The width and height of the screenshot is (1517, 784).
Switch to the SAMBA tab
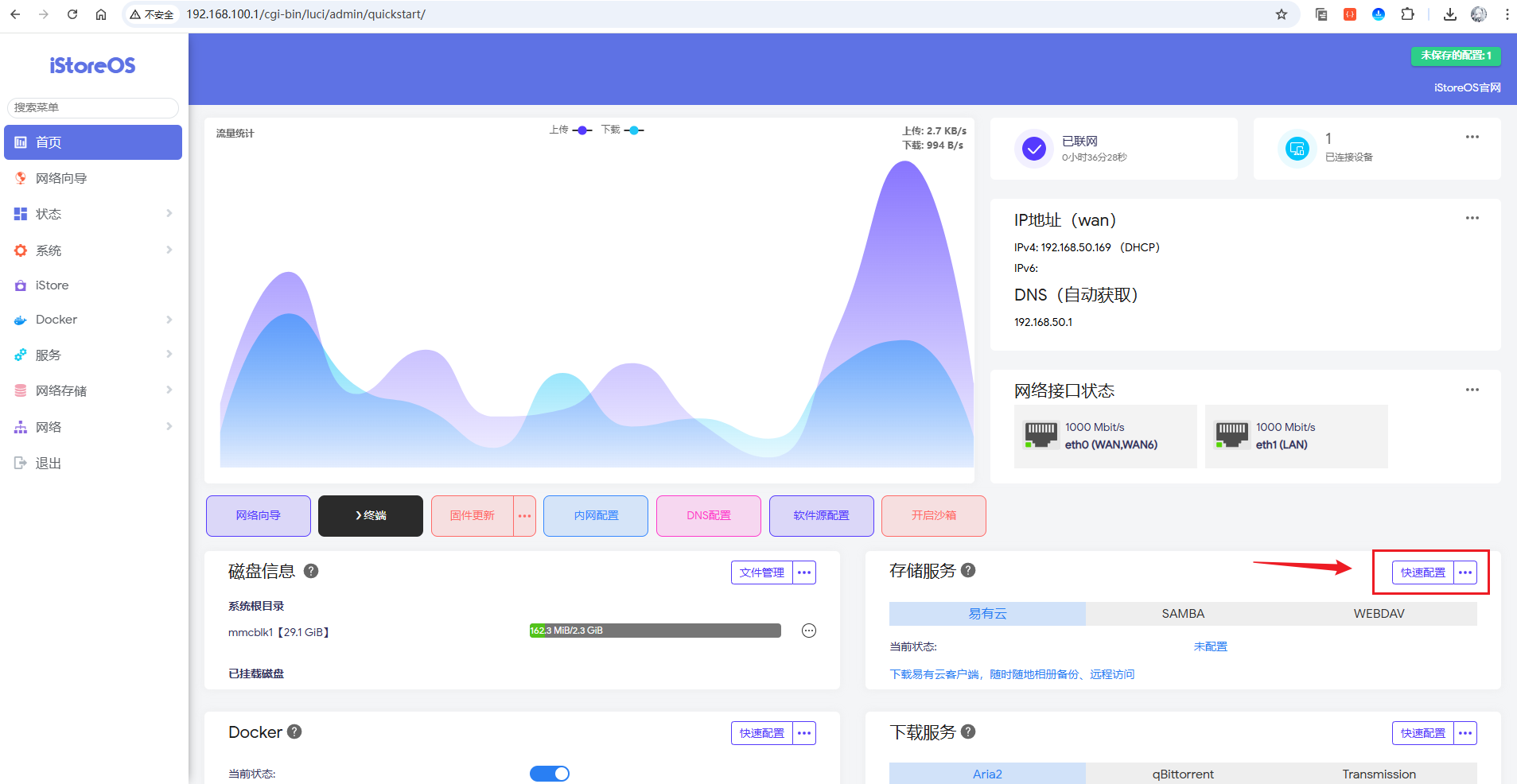click(1183, 614)
